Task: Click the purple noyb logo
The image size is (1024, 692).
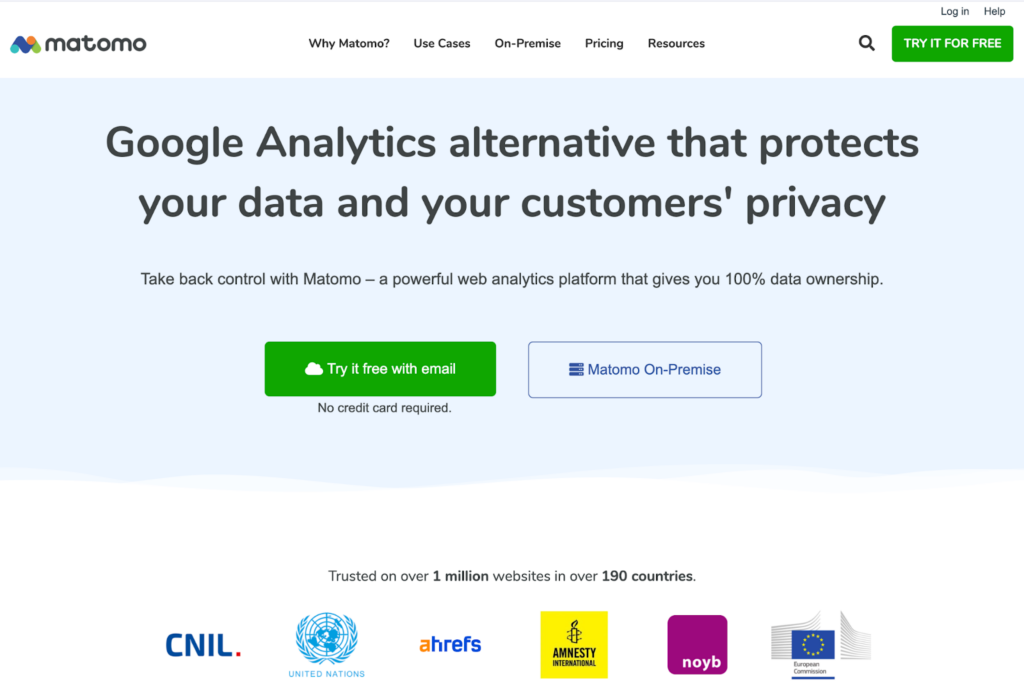Action: pos(697,645)
